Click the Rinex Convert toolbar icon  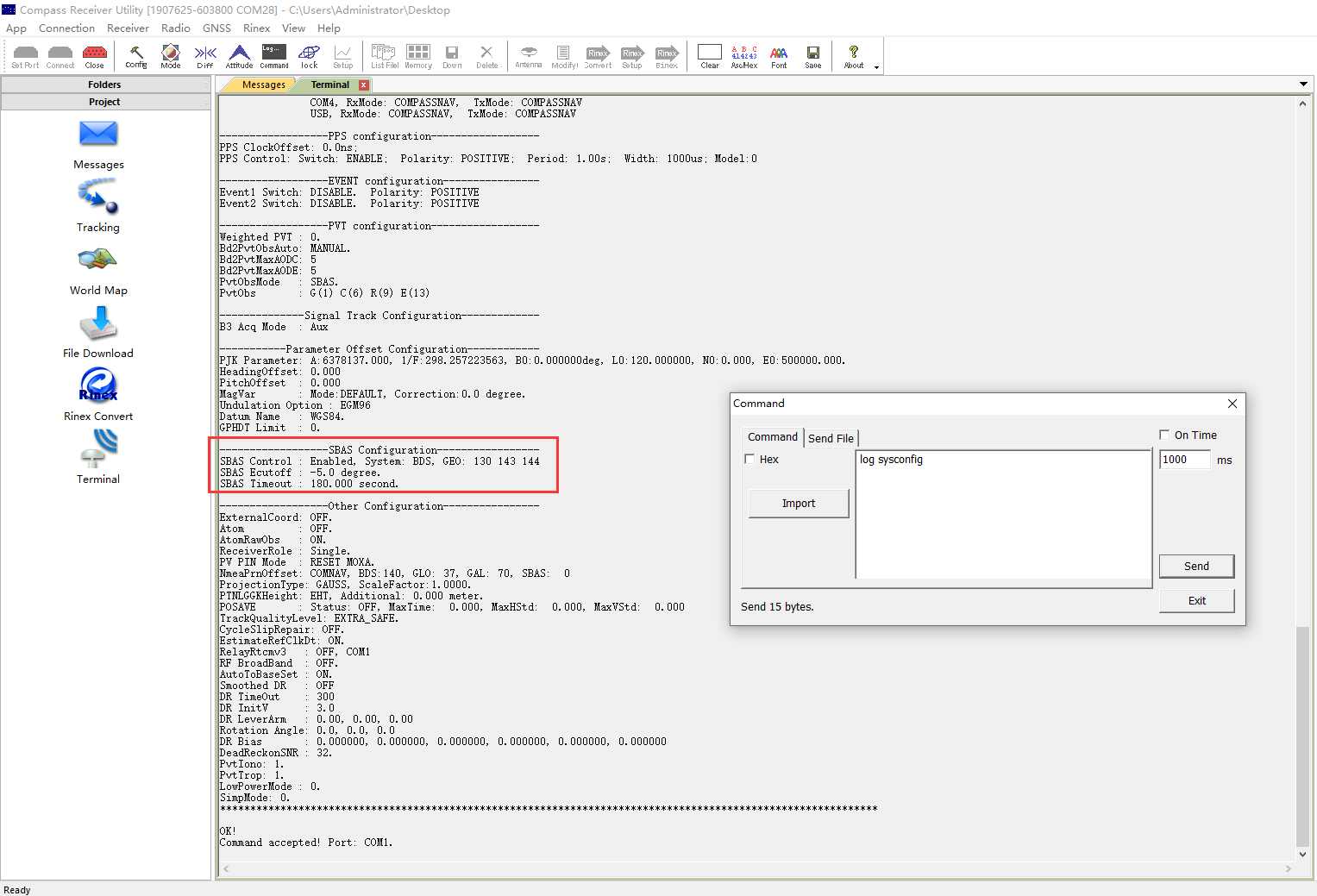[x=598, y=57]
